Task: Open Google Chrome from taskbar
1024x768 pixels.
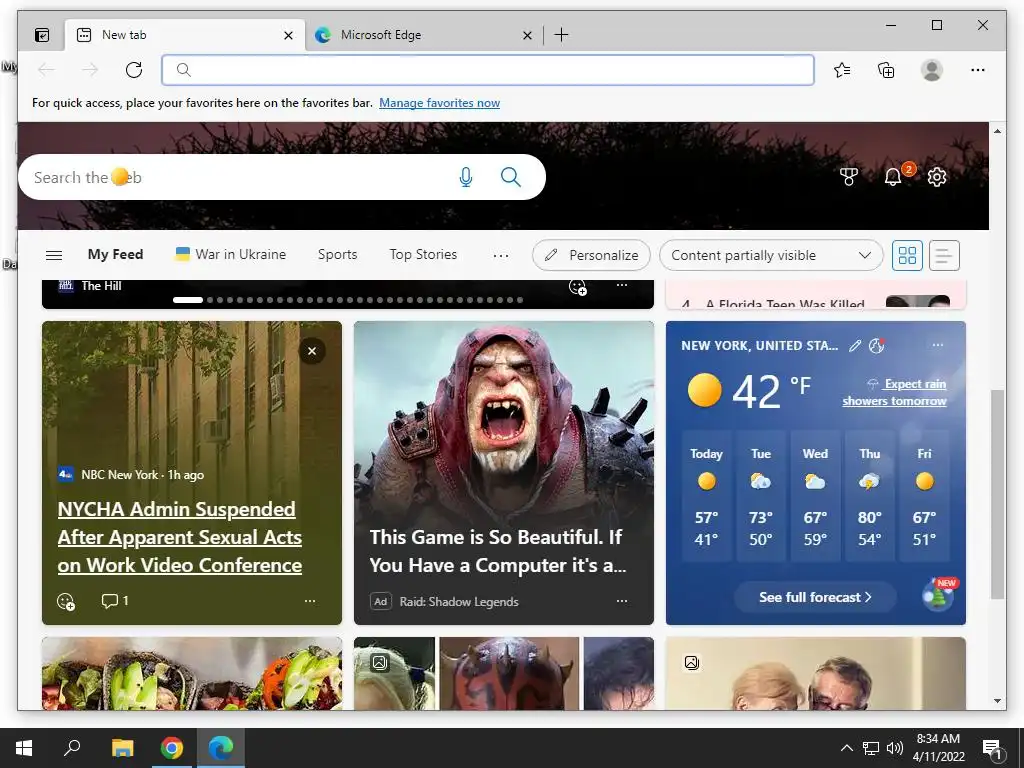Action: pyautogui.click(x=172, y=748)
